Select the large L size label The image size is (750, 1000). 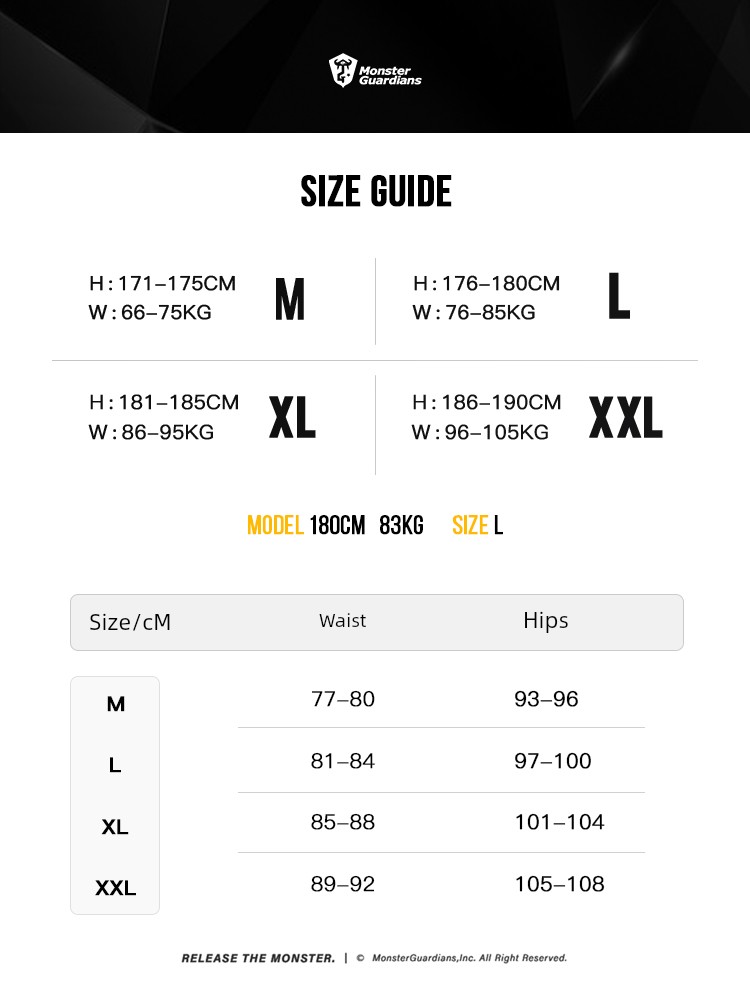[x=619, y=297]
